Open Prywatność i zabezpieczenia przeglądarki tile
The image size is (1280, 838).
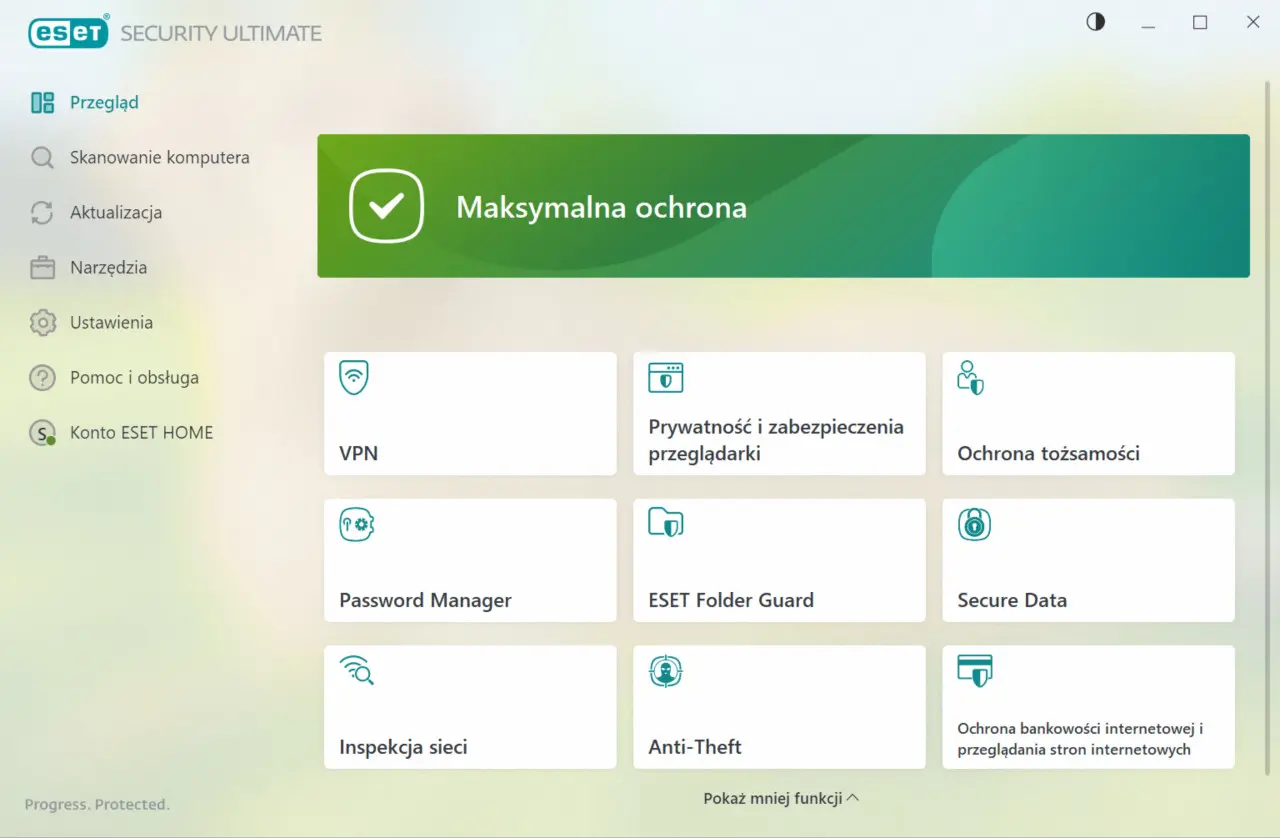[x=779, y=414]
